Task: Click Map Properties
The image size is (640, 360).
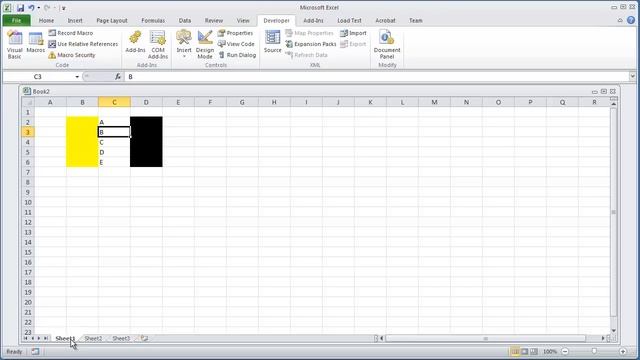Action: [309, 33]
